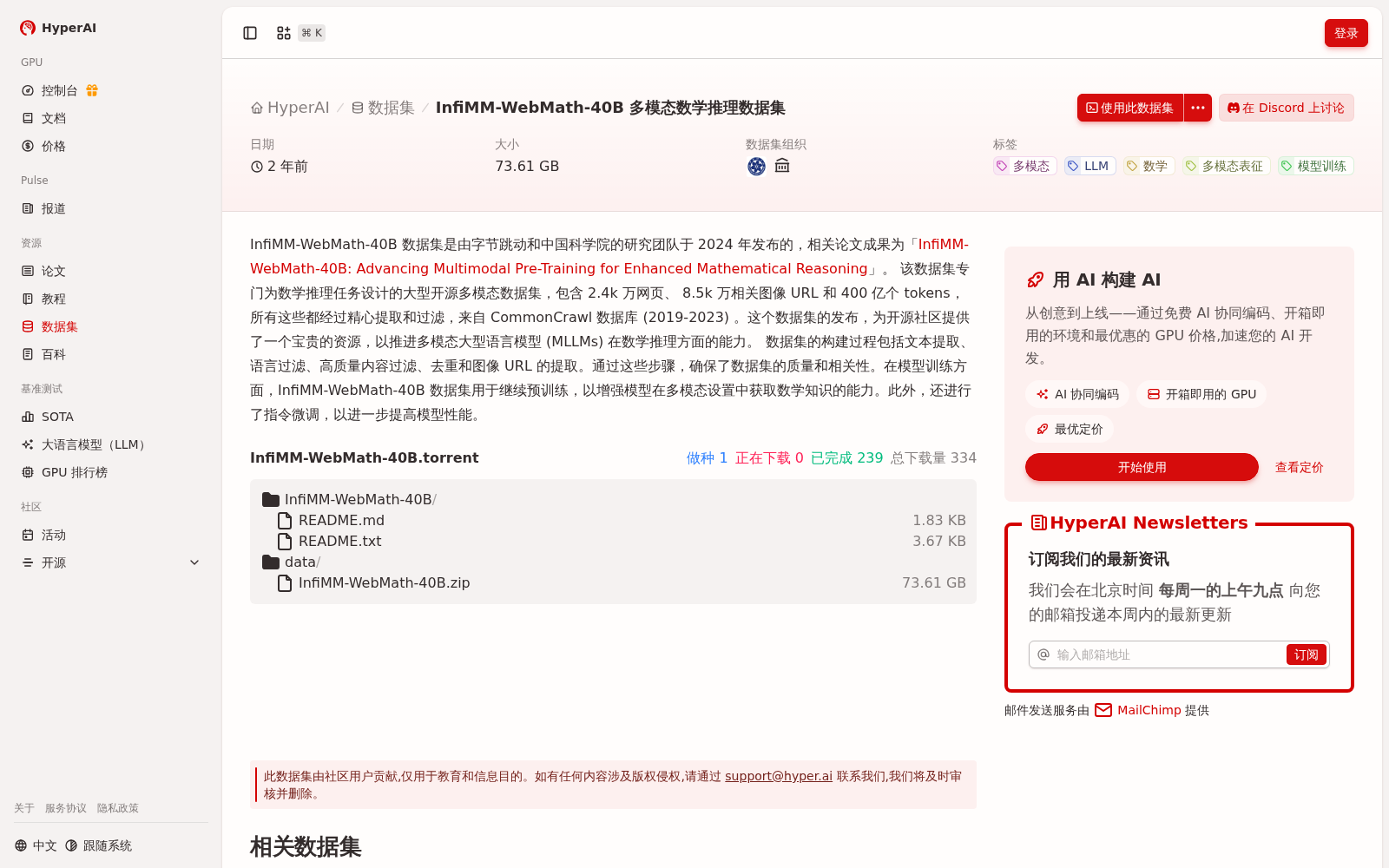Open 报道 in the sidebar
The image size is (1389, 868).
(x=53, y=208)
